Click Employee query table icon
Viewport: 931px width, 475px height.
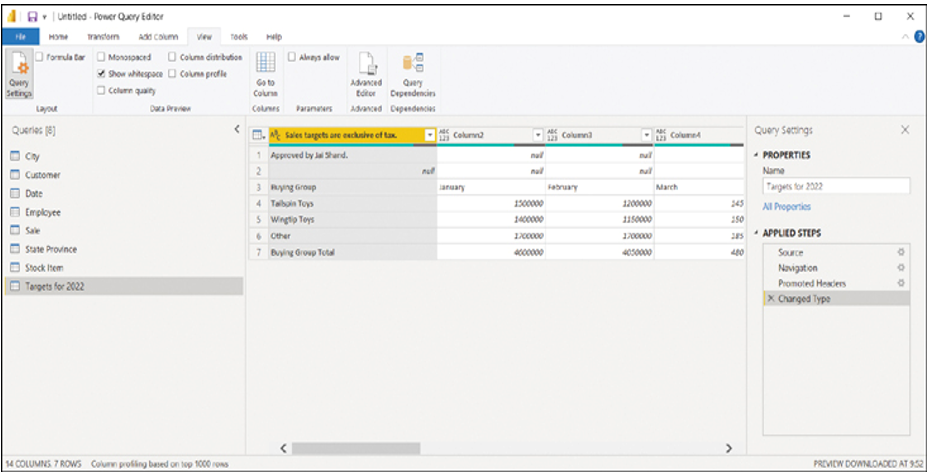tap(15, 212)
